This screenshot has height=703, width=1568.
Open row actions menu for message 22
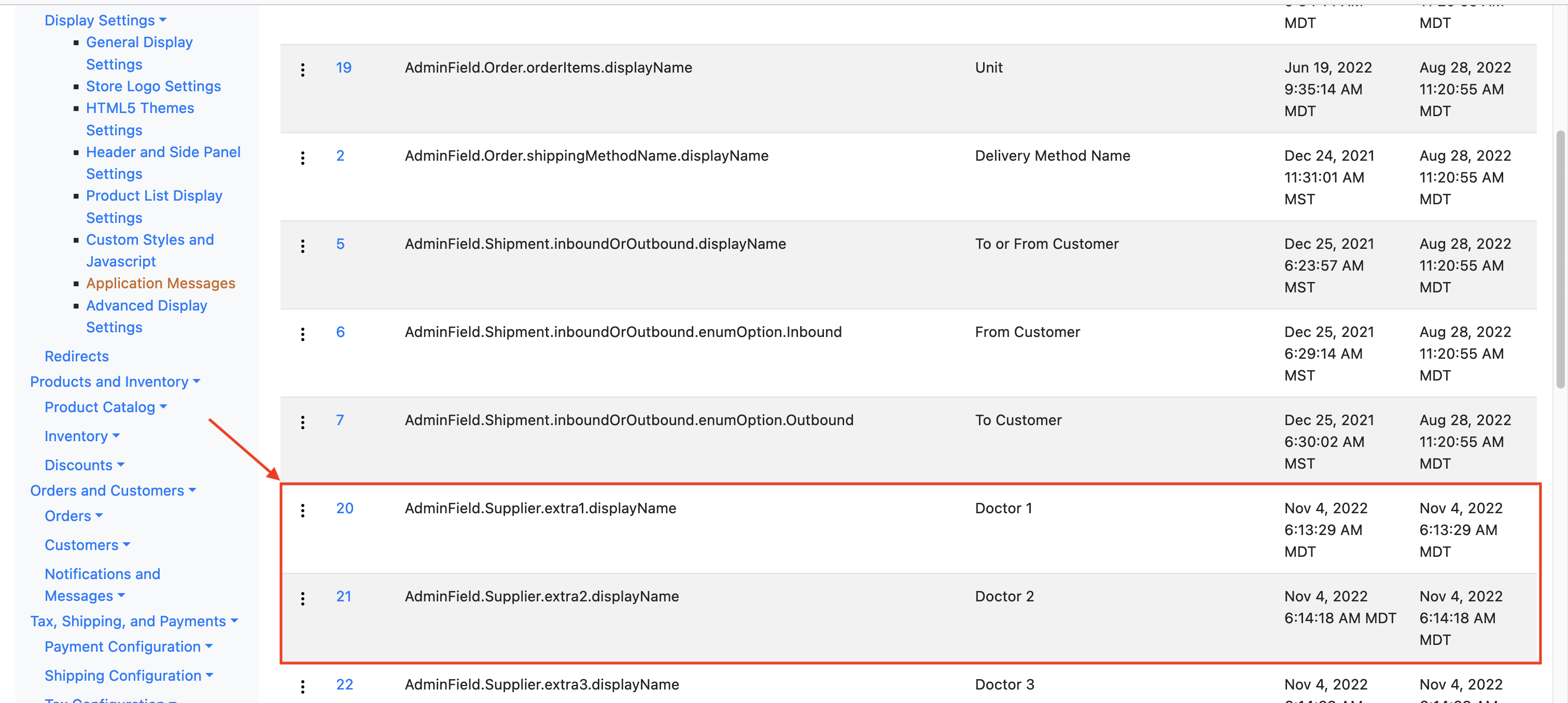tap(302, 687)
